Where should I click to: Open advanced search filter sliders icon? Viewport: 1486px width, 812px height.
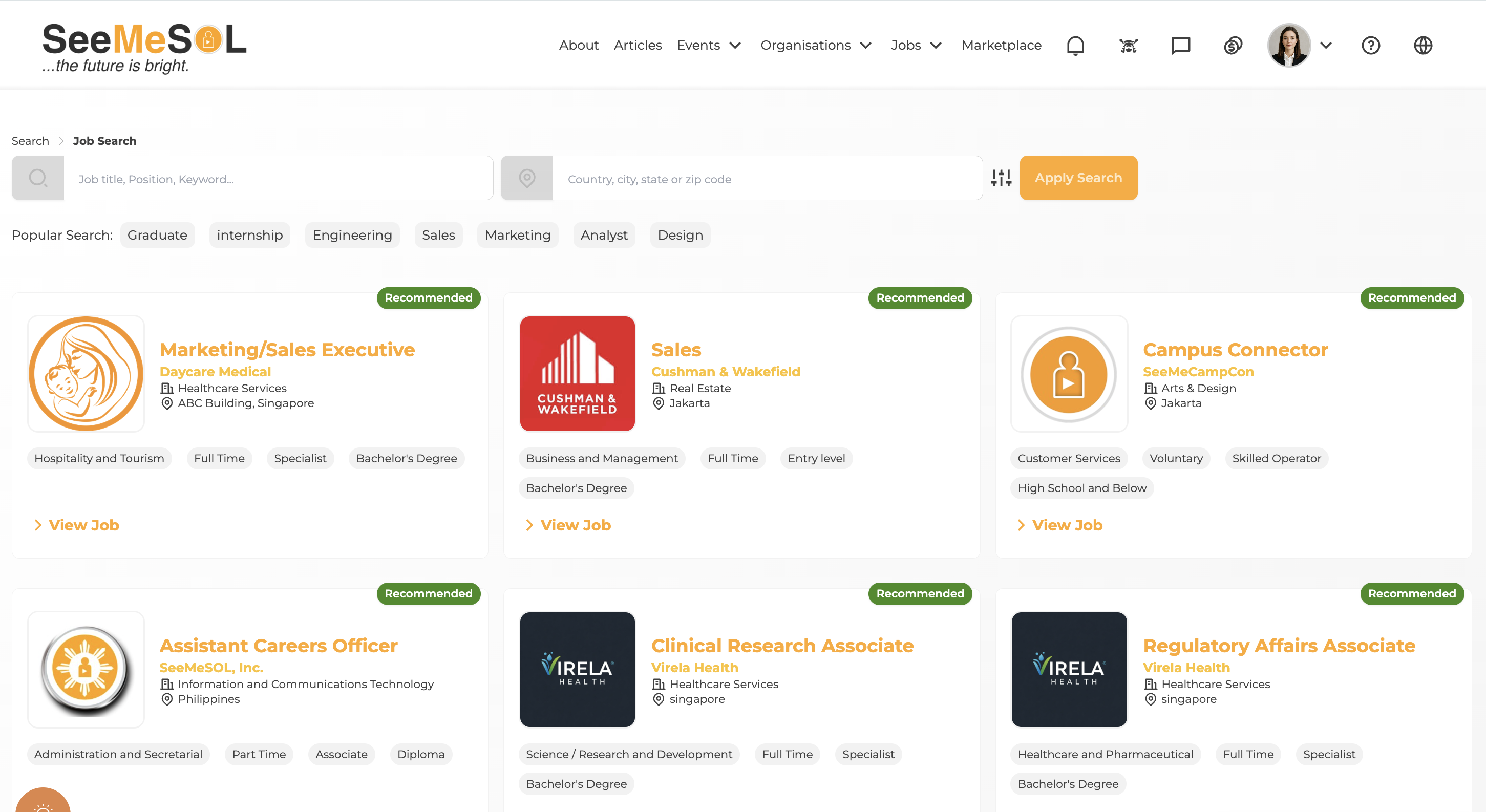click(1001, 178)
